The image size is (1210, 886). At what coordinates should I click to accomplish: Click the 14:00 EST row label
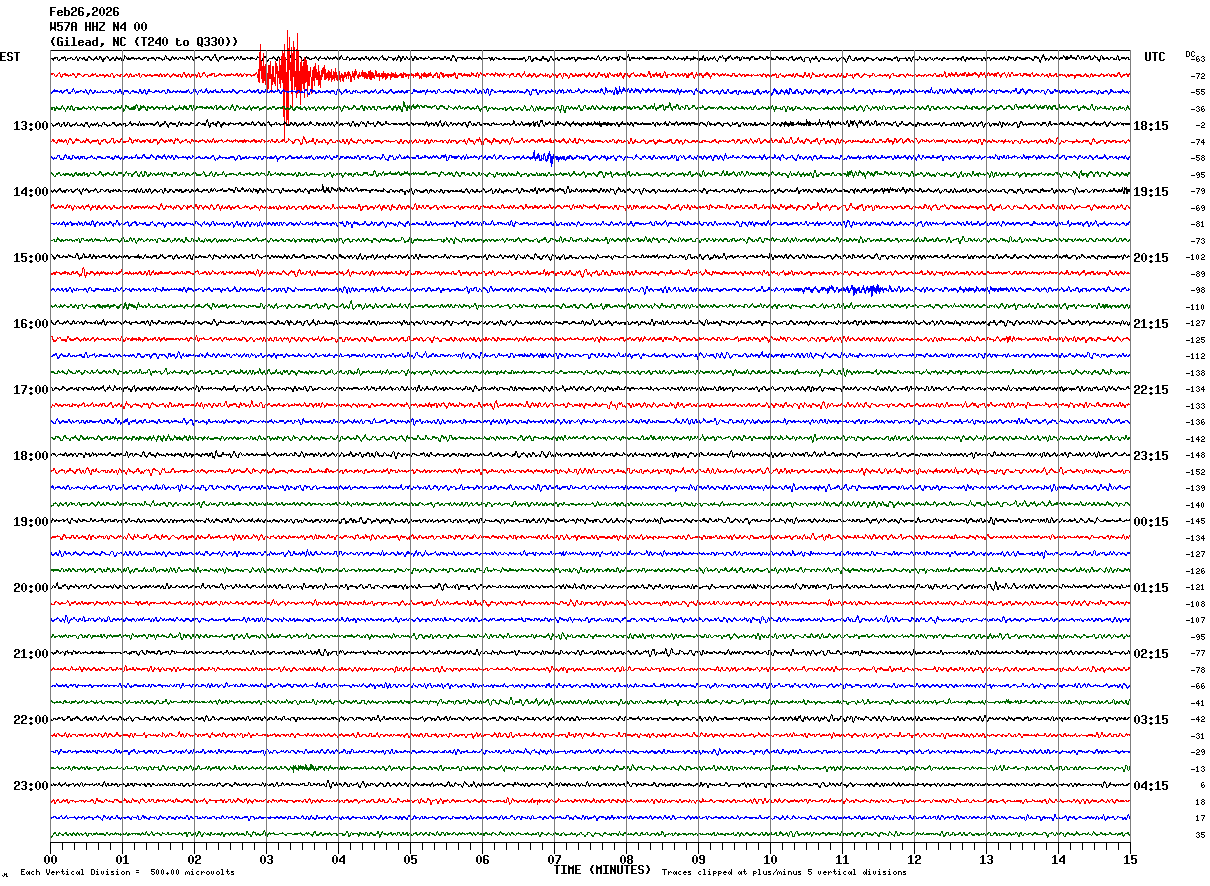coord(31,192)
